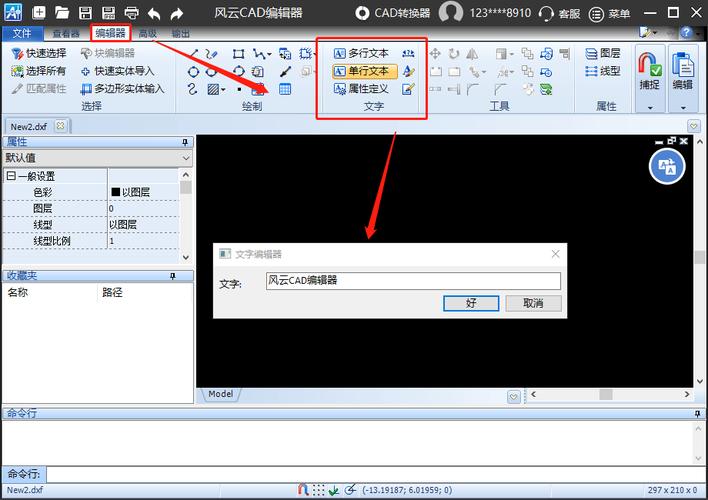This screenshot has width=708, height=500.
Task: Toggle snap magnet in status bar
Action: point(303,490)
